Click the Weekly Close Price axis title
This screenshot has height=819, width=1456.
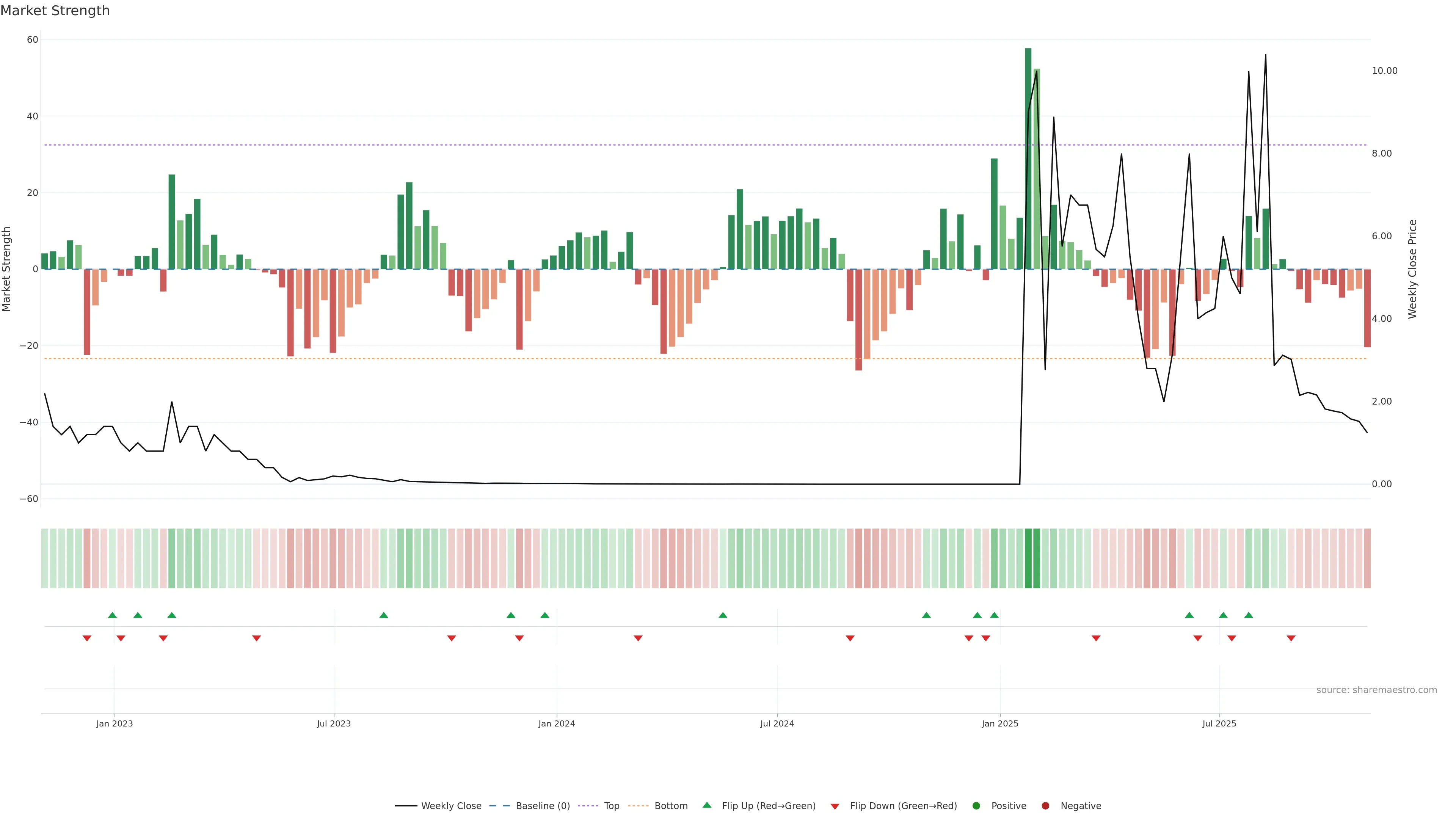1412,269
